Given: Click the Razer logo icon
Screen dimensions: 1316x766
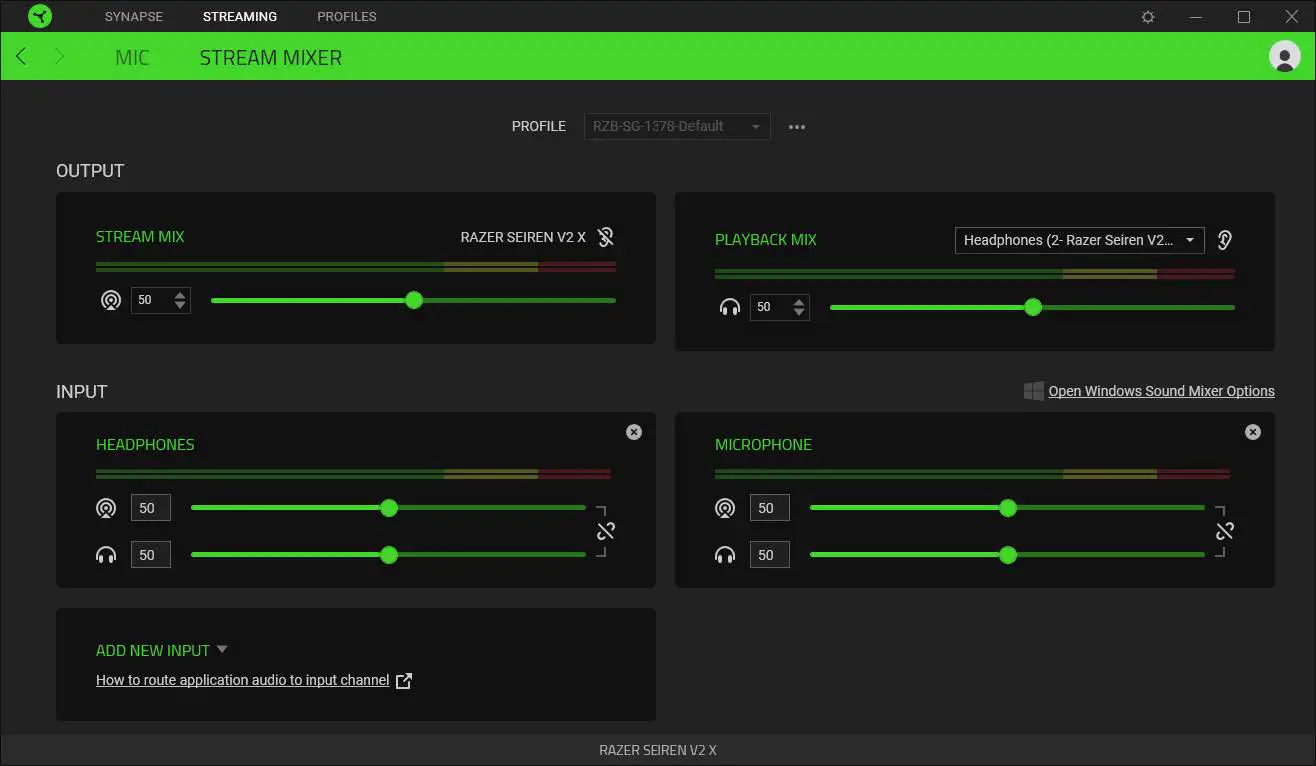Looking at the screenshot, I should [x=40, y=16].
